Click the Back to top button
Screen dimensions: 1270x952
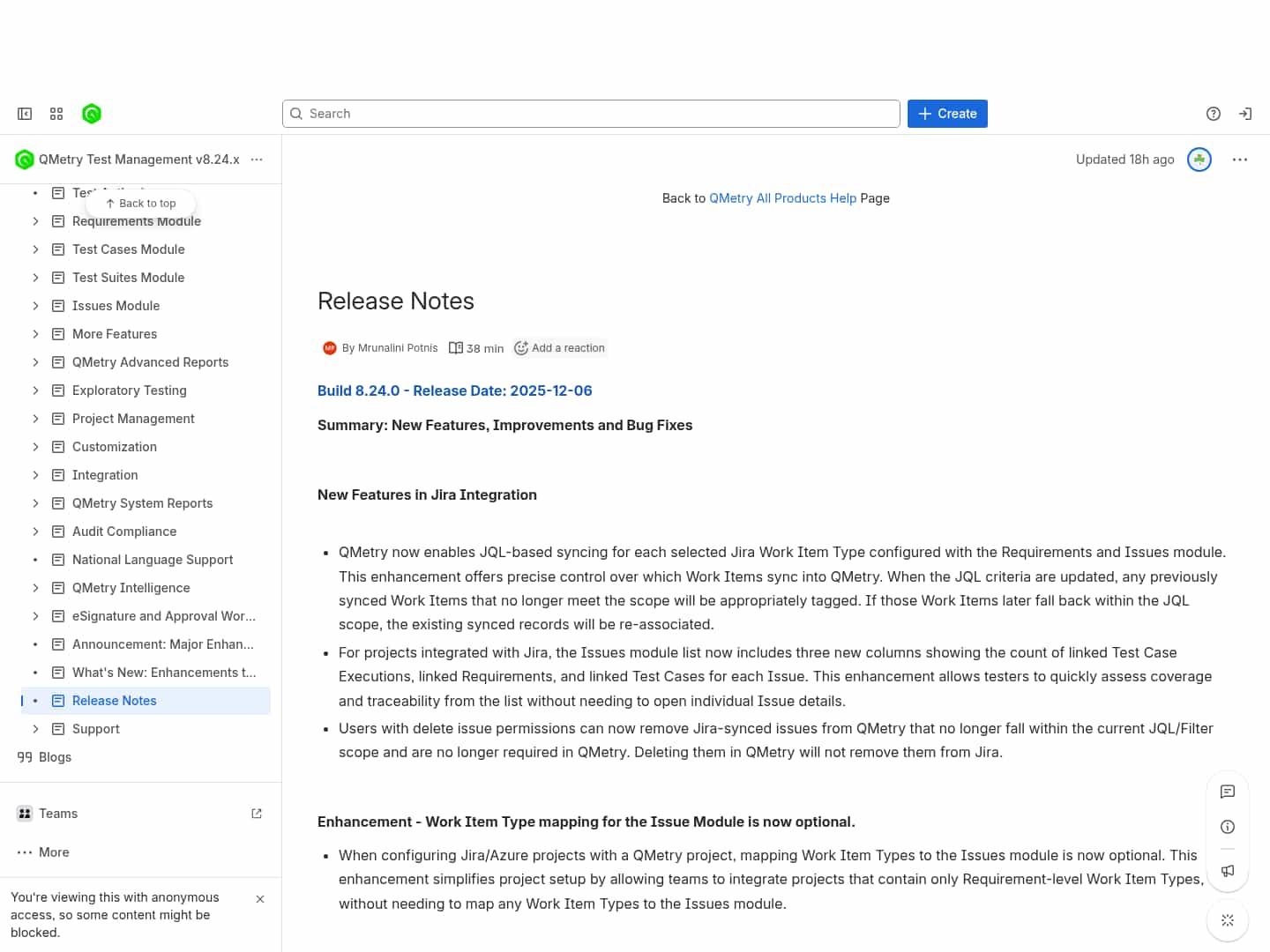140,204
